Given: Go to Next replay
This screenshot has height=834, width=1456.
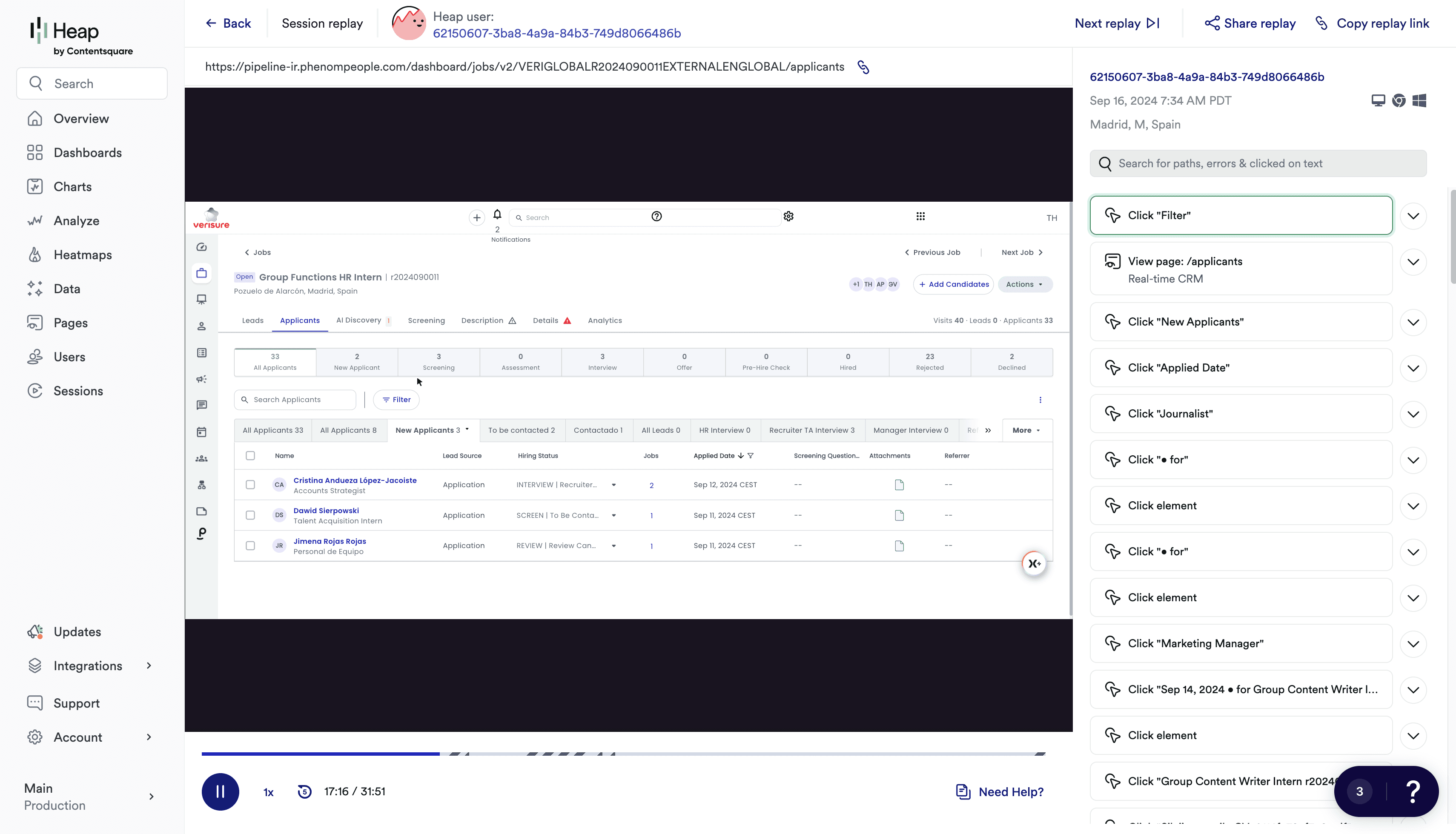Looking at the screenshot, I should 1116,23.
